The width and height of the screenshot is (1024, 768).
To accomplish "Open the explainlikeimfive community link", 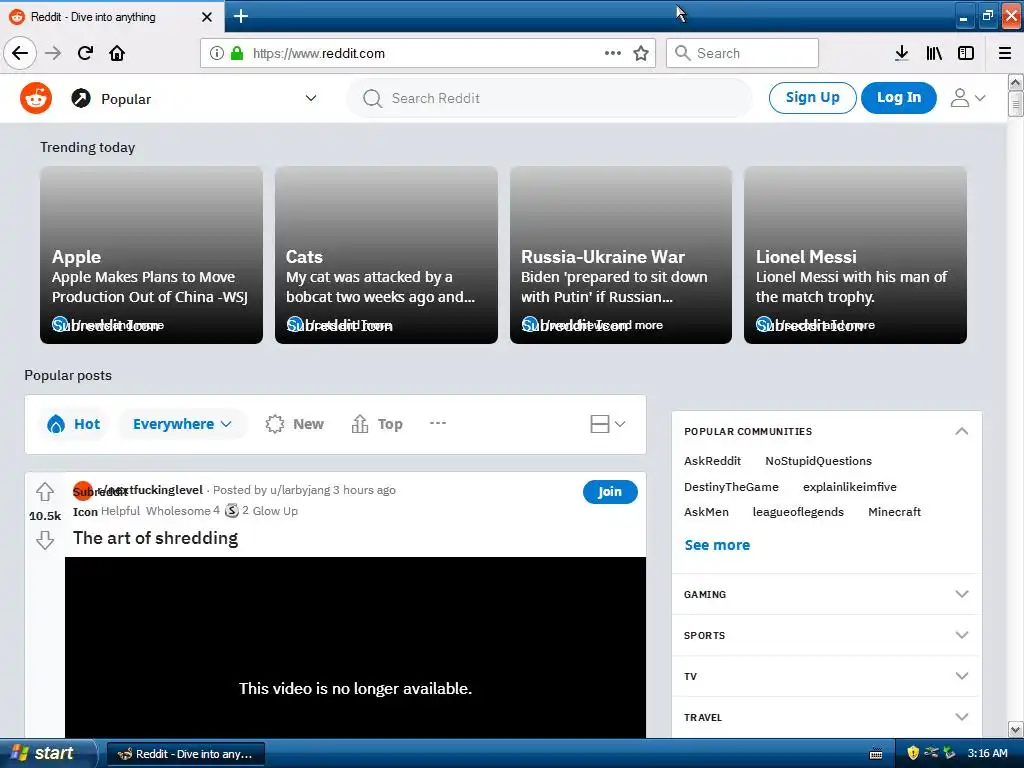I will tap(850, 487).
